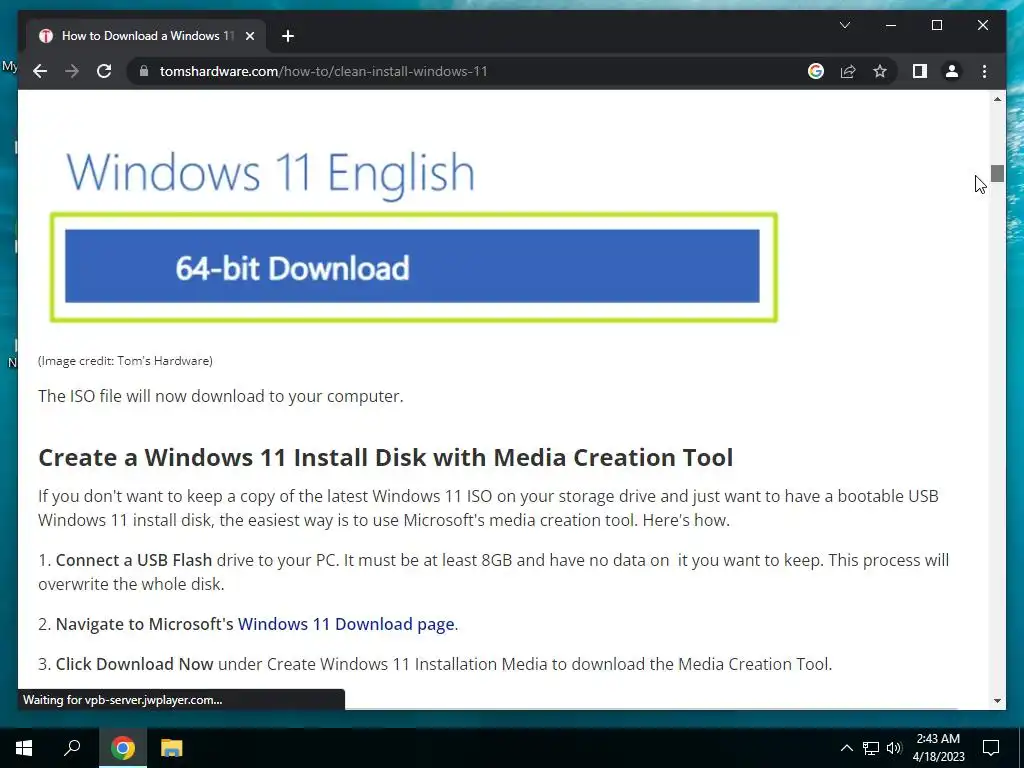The image size is (1024, 768).
Task: Click the scrollbar down arrow
Action: (x=997, y=701)
